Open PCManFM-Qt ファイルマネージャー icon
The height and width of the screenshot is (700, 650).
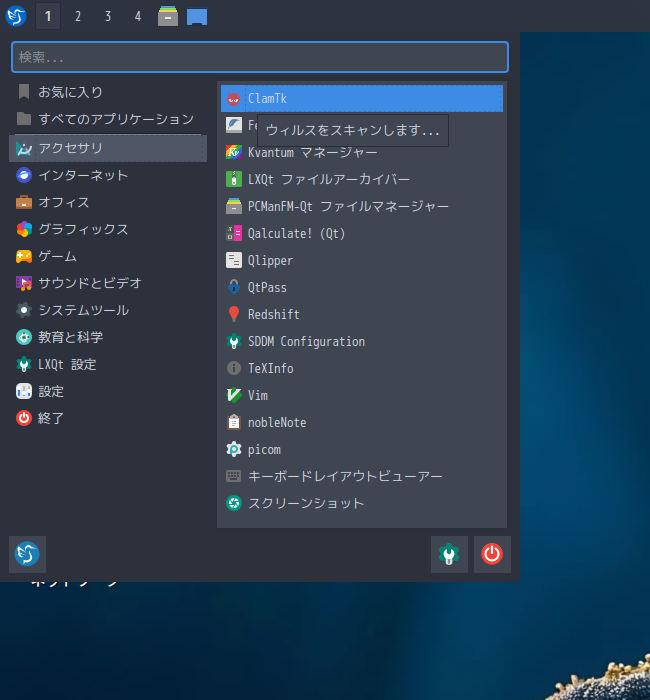pos(234,206)
